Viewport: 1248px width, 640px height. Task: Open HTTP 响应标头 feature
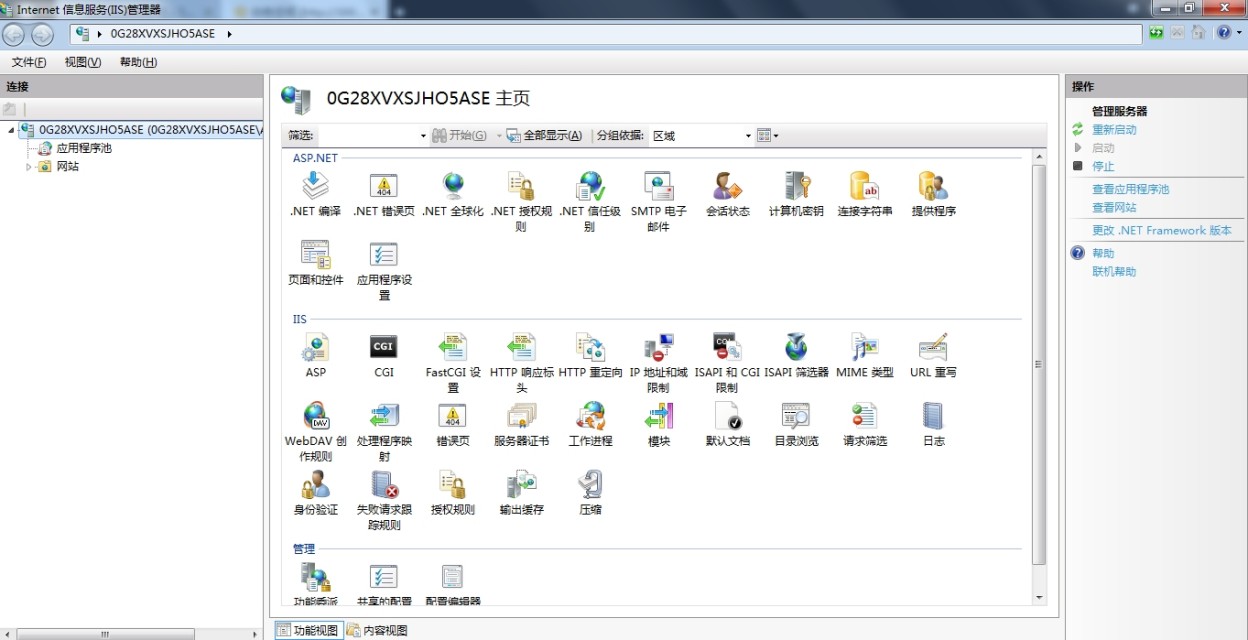pyautogui.click(x=521, y=362)
